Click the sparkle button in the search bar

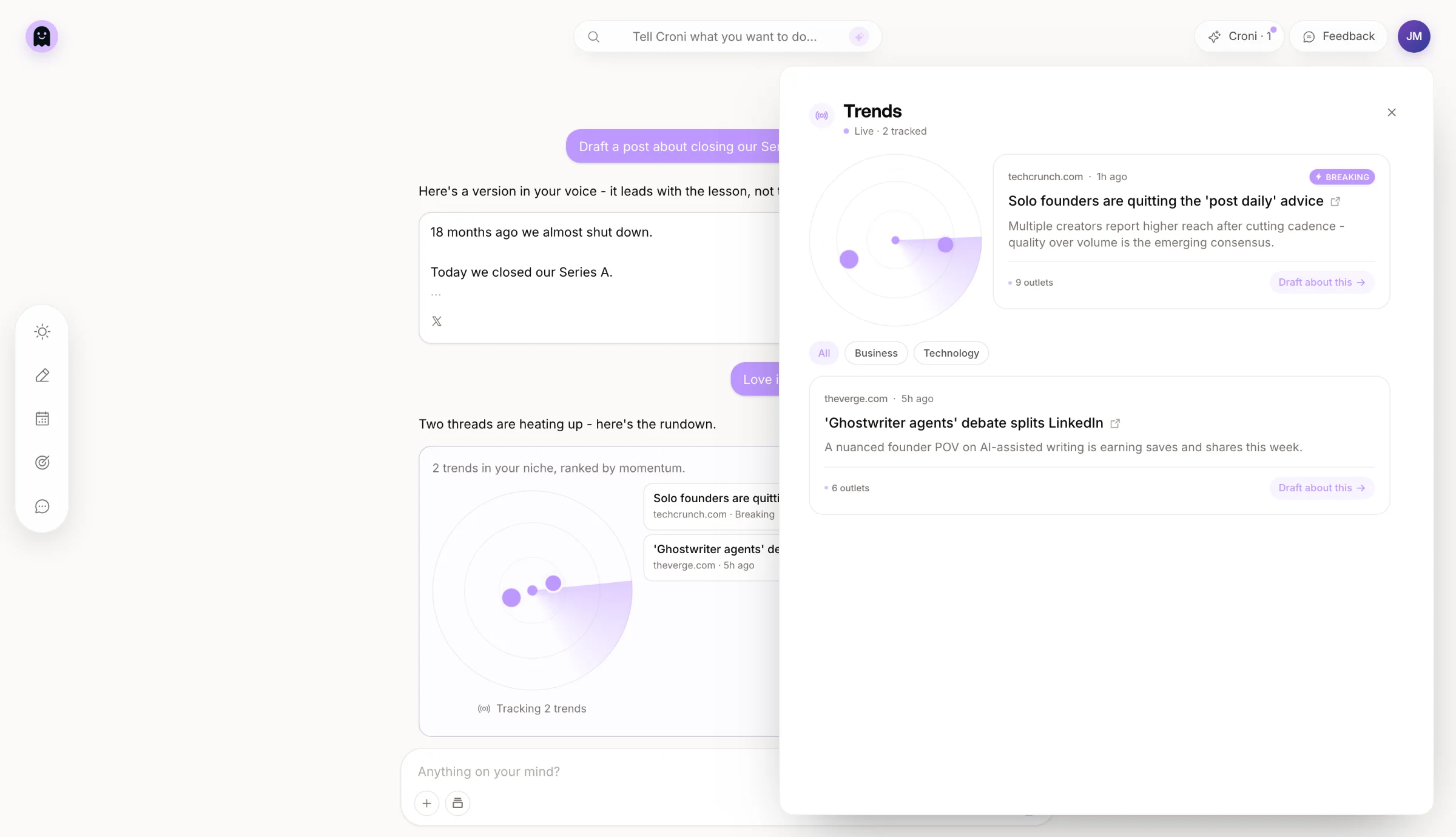tap(859, 37)
